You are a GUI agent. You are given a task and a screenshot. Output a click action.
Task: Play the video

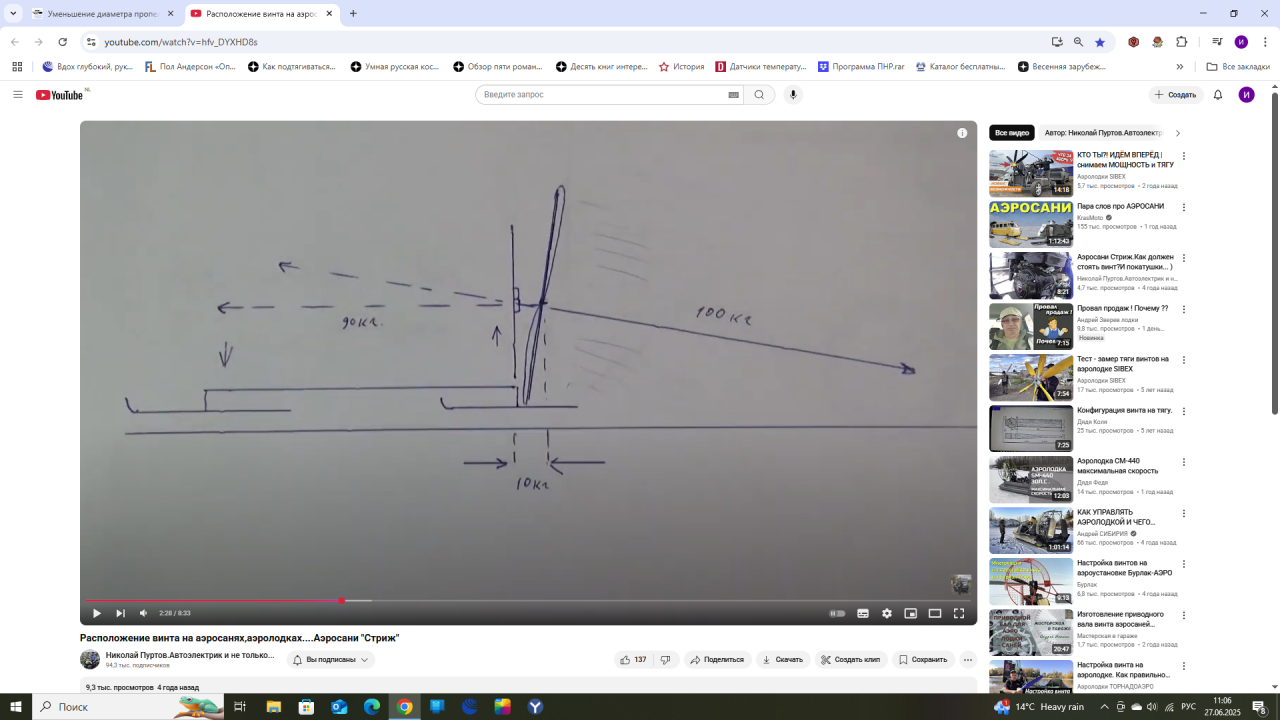pos(96,613)
